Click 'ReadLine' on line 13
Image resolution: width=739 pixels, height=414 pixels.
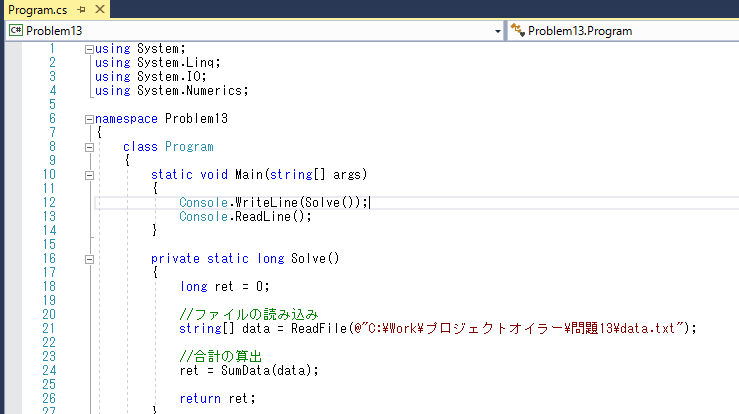coord(263,216)
